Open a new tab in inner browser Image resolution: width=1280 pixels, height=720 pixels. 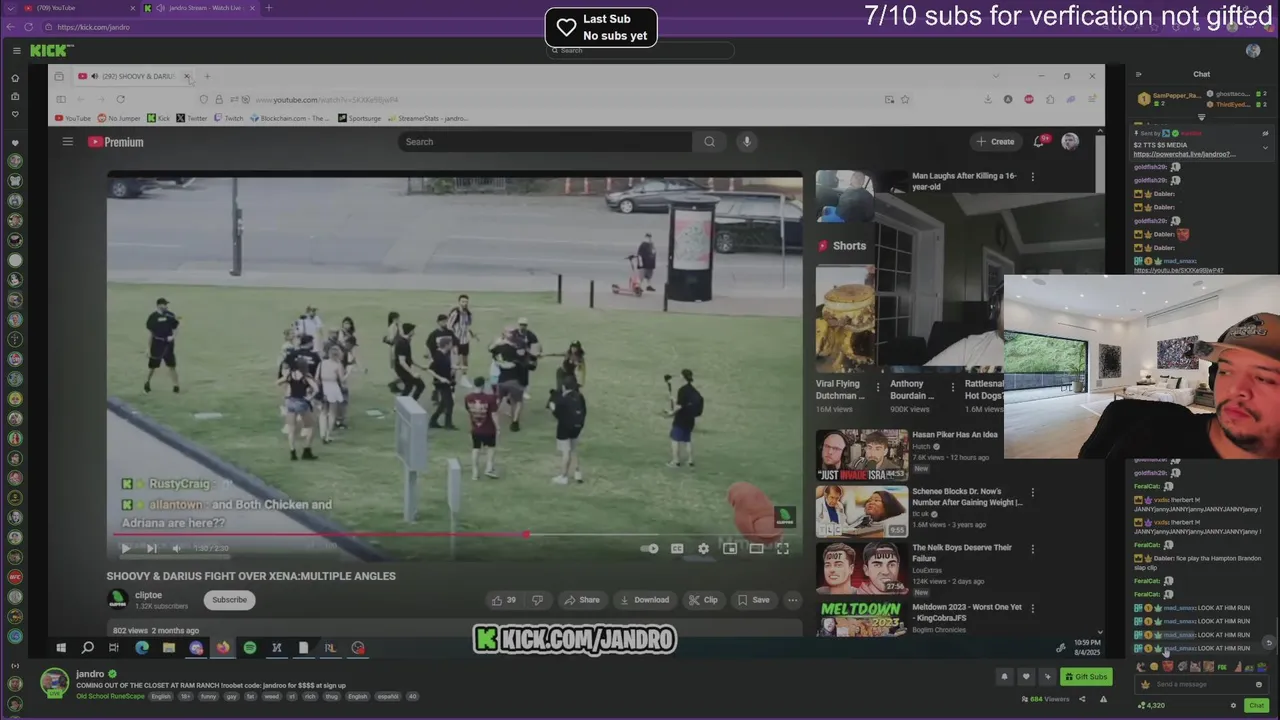207,76
